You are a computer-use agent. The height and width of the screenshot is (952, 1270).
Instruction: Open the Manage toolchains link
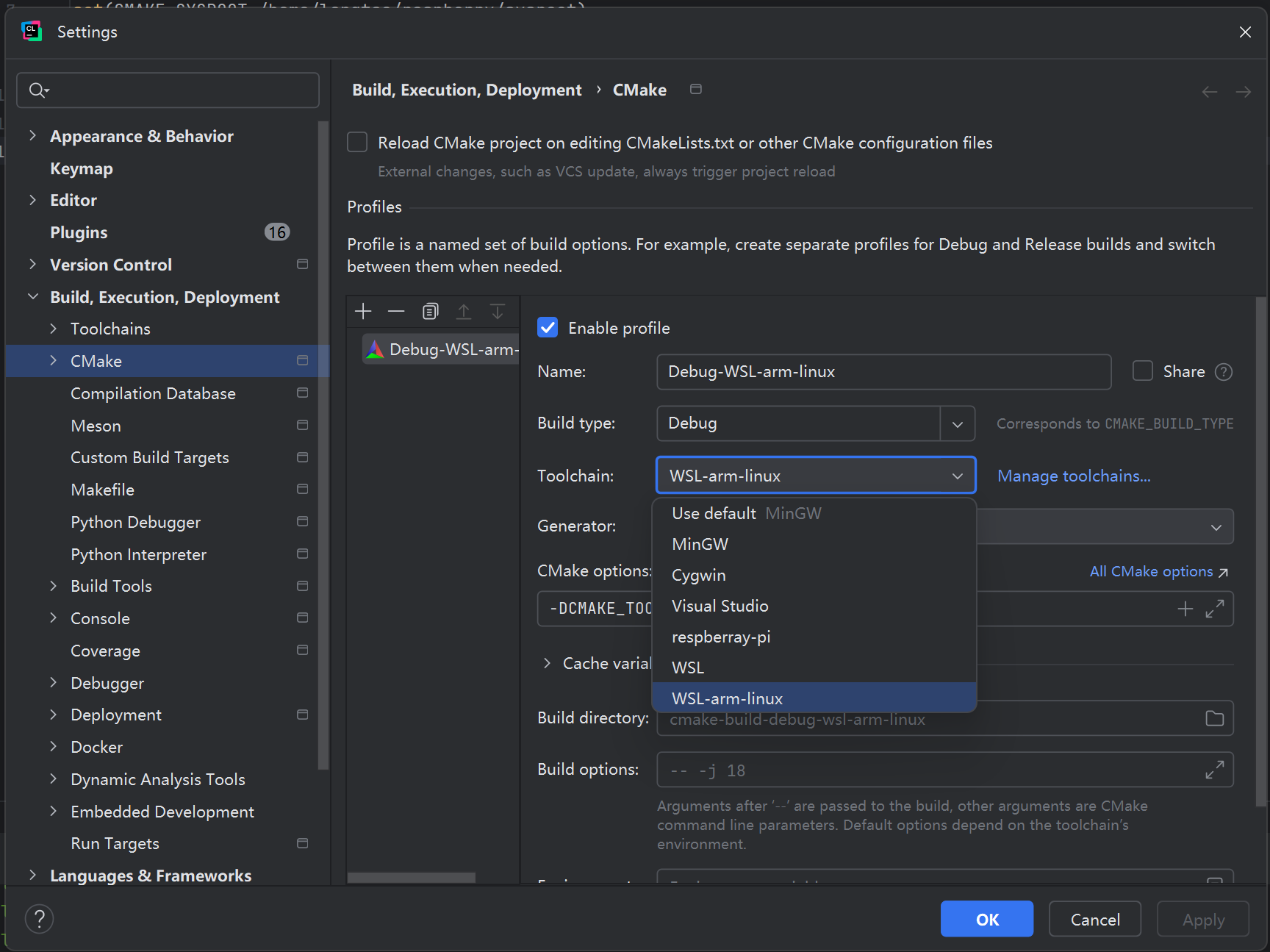coord(1073,476)
